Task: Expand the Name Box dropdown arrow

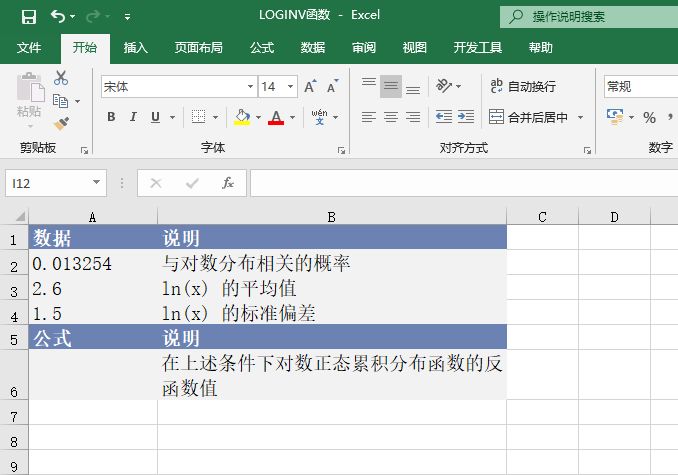Action: (97, 183)
